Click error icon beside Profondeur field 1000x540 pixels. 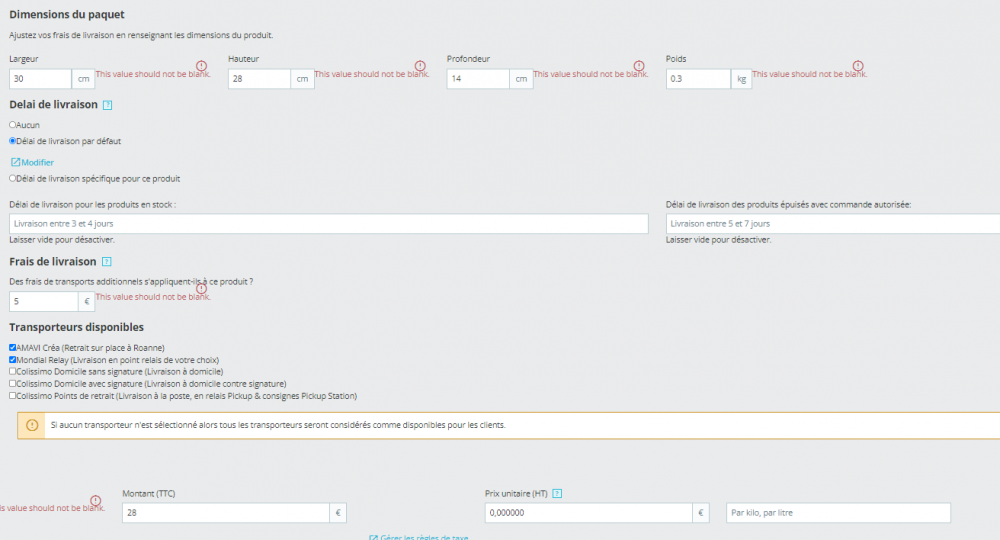tap(639, 66)
